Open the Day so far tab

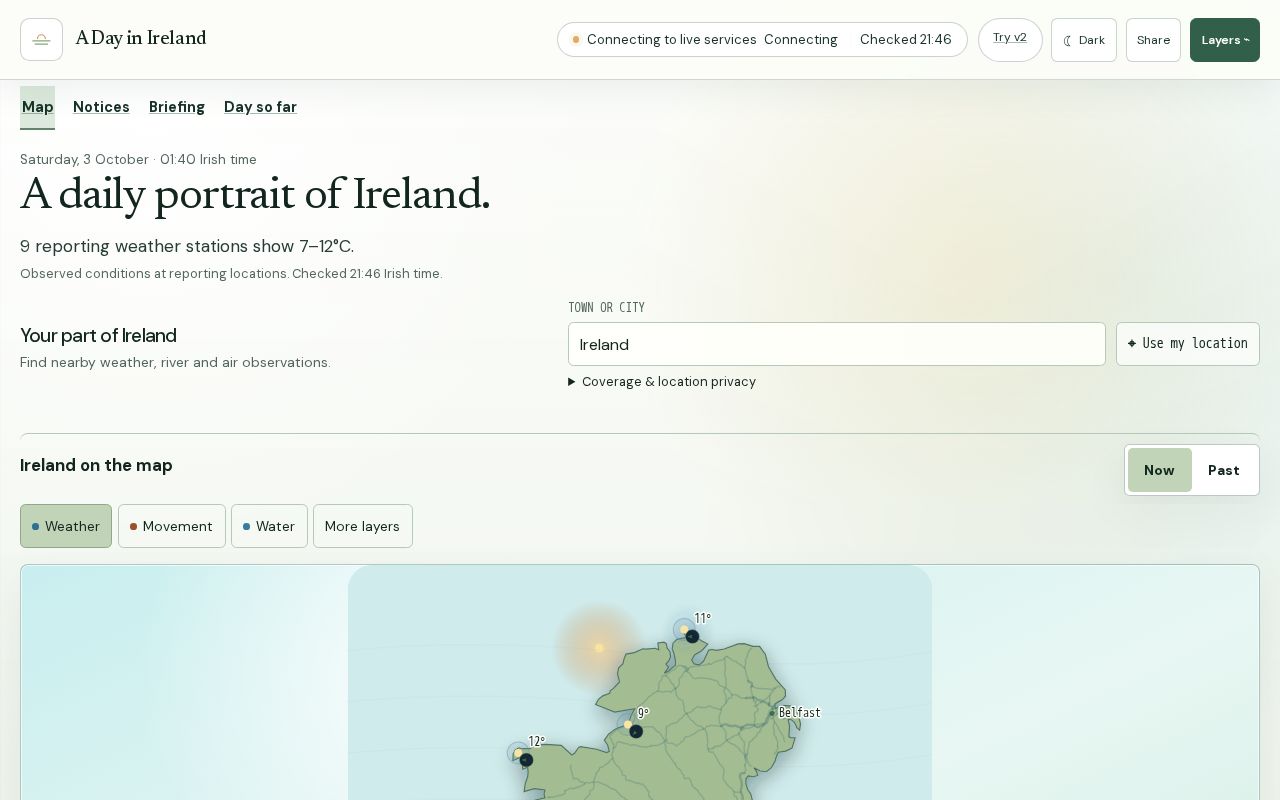point(260,107)
